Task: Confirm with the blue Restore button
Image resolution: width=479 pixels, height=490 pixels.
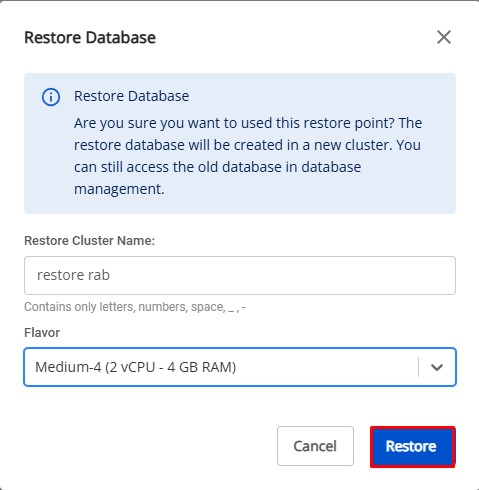Action: (x=413, y=447)
